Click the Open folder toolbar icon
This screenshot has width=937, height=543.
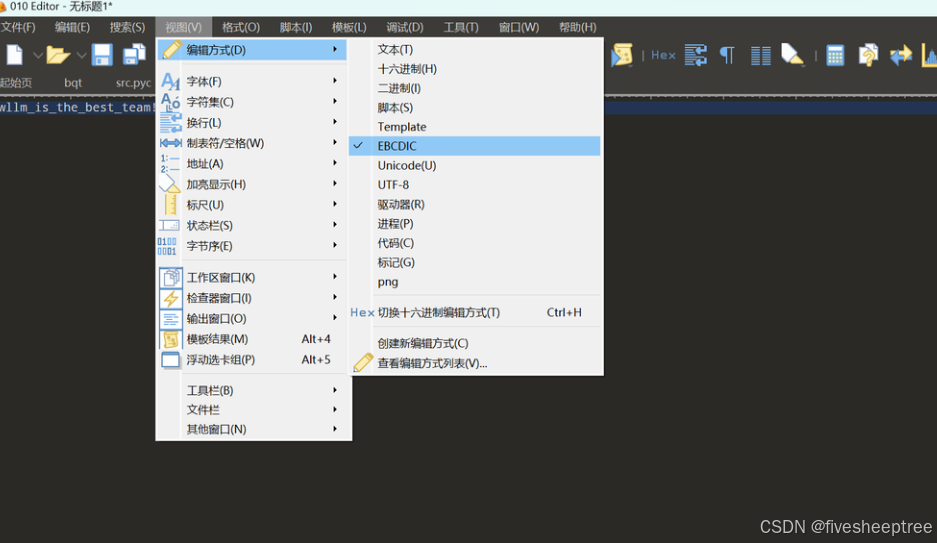pyautogui.click(x=58, y=55)
